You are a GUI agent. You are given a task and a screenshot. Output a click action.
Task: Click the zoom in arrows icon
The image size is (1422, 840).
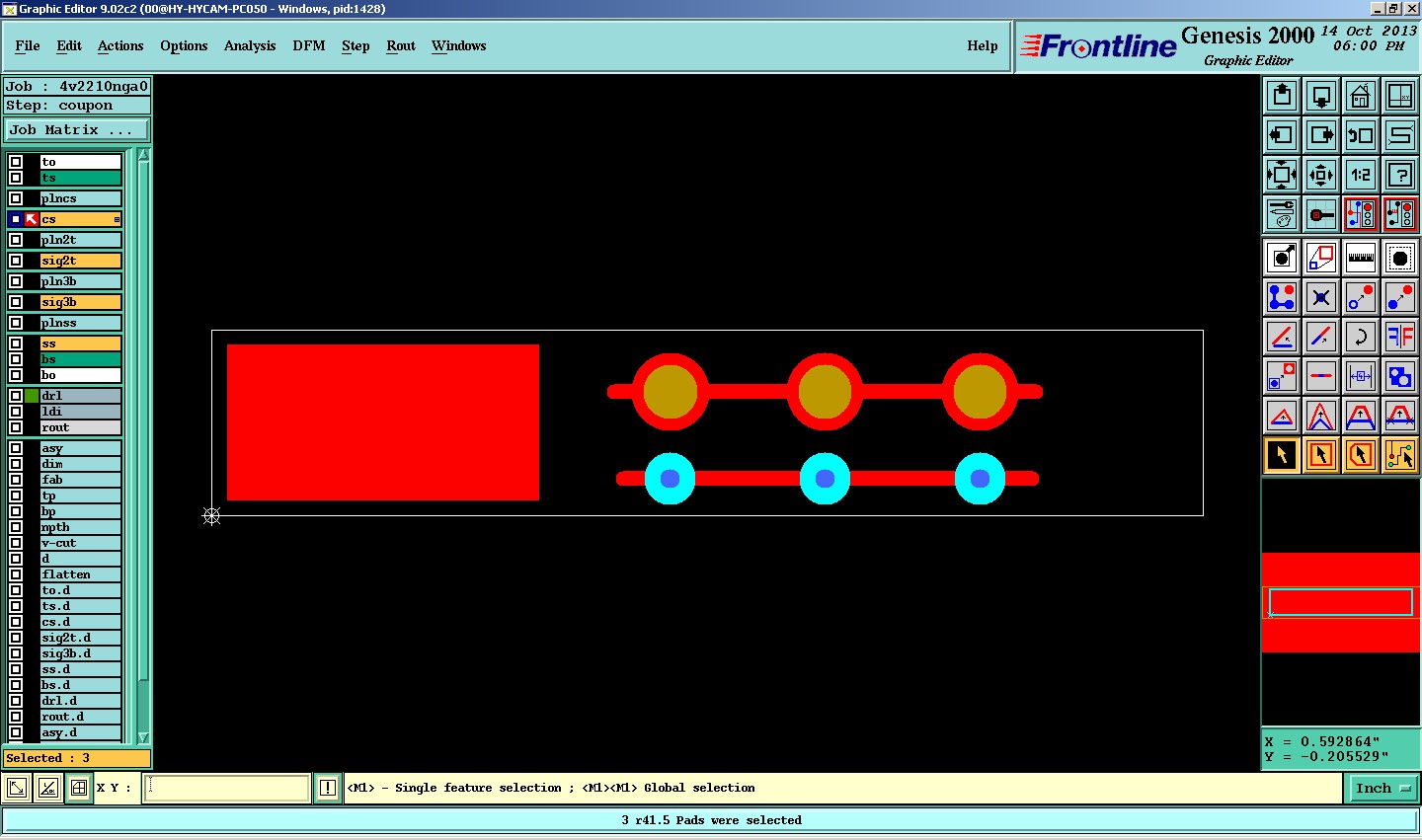(1282, 175)
